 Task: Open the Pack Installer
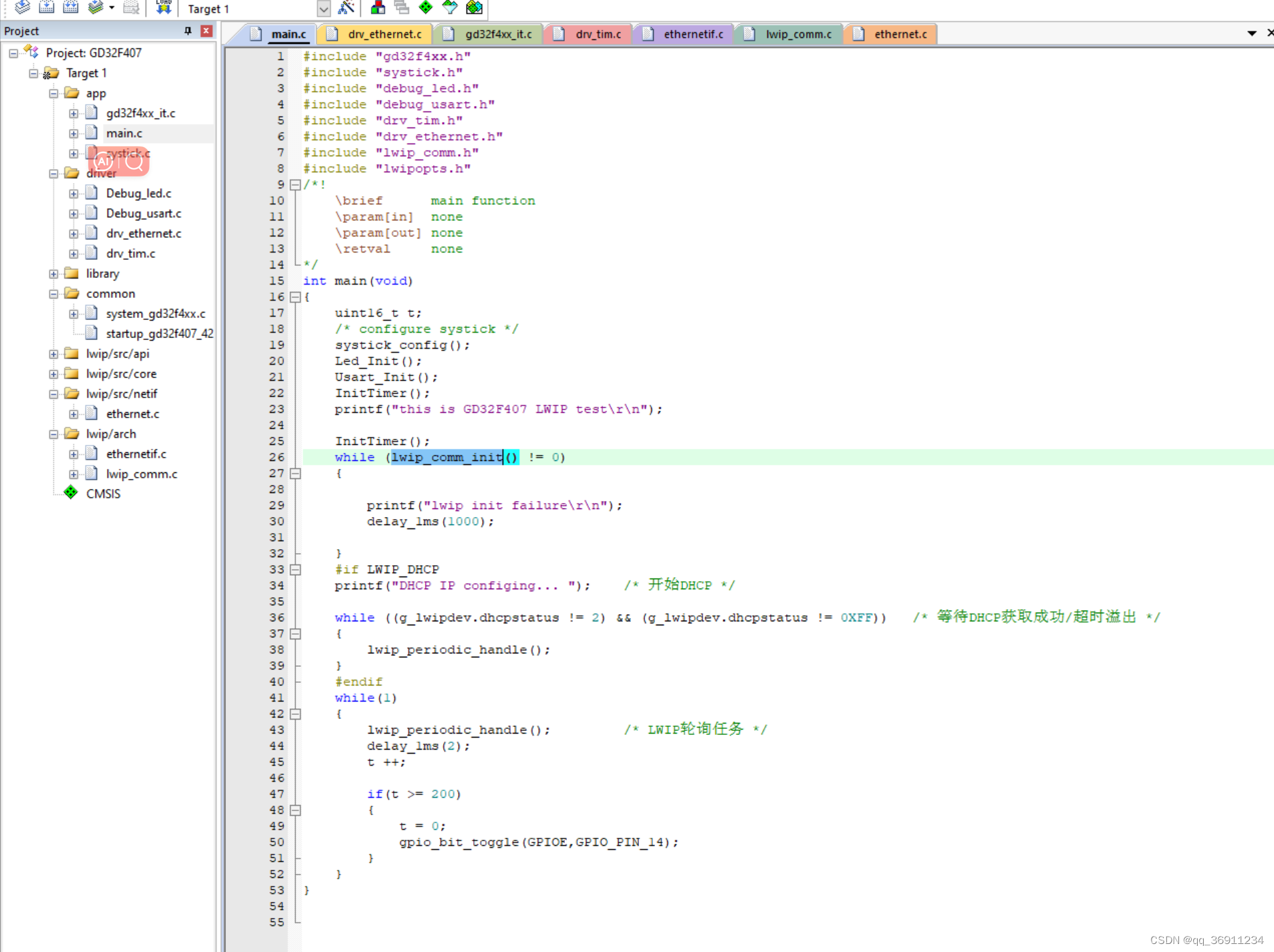[x=474, y=8]
